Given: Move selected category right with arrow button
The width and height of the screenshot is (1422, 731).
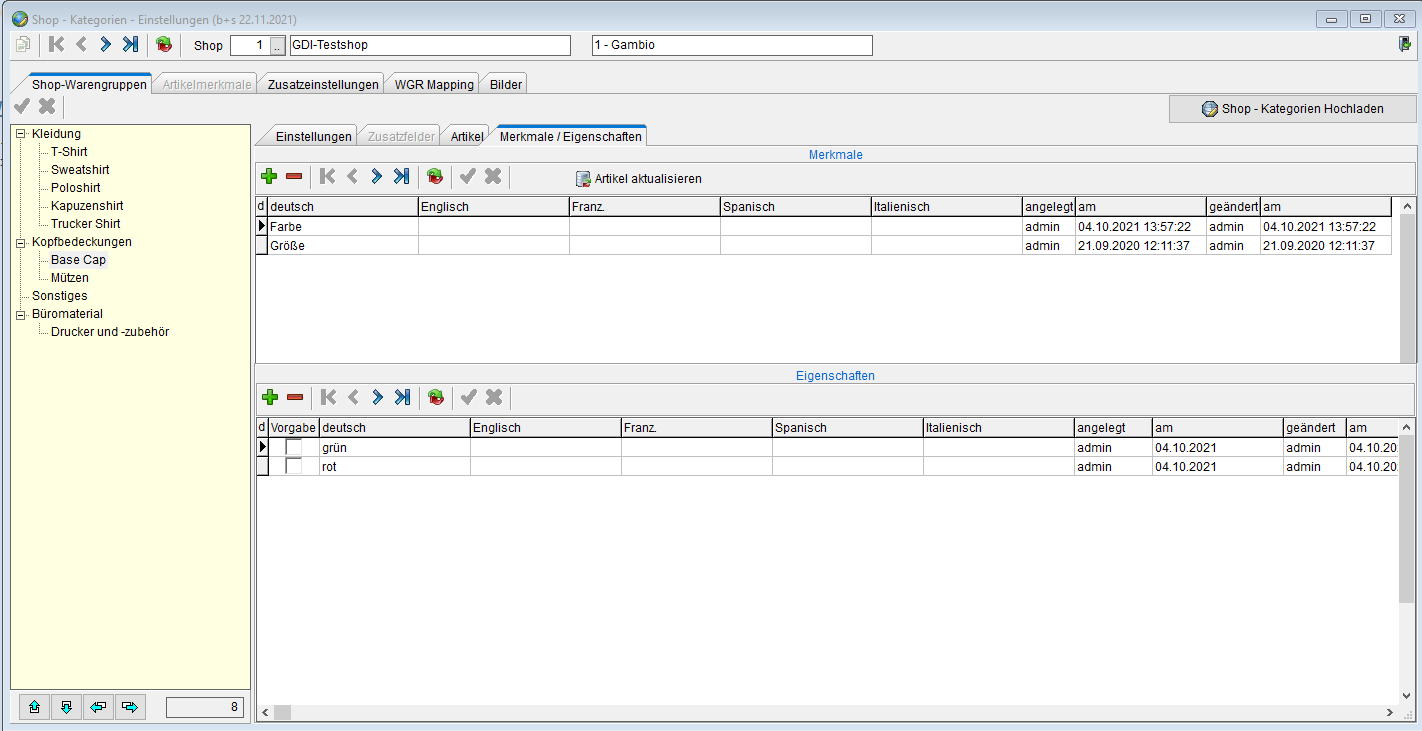Looking at the screenshot, I should [x=129, y=707].
